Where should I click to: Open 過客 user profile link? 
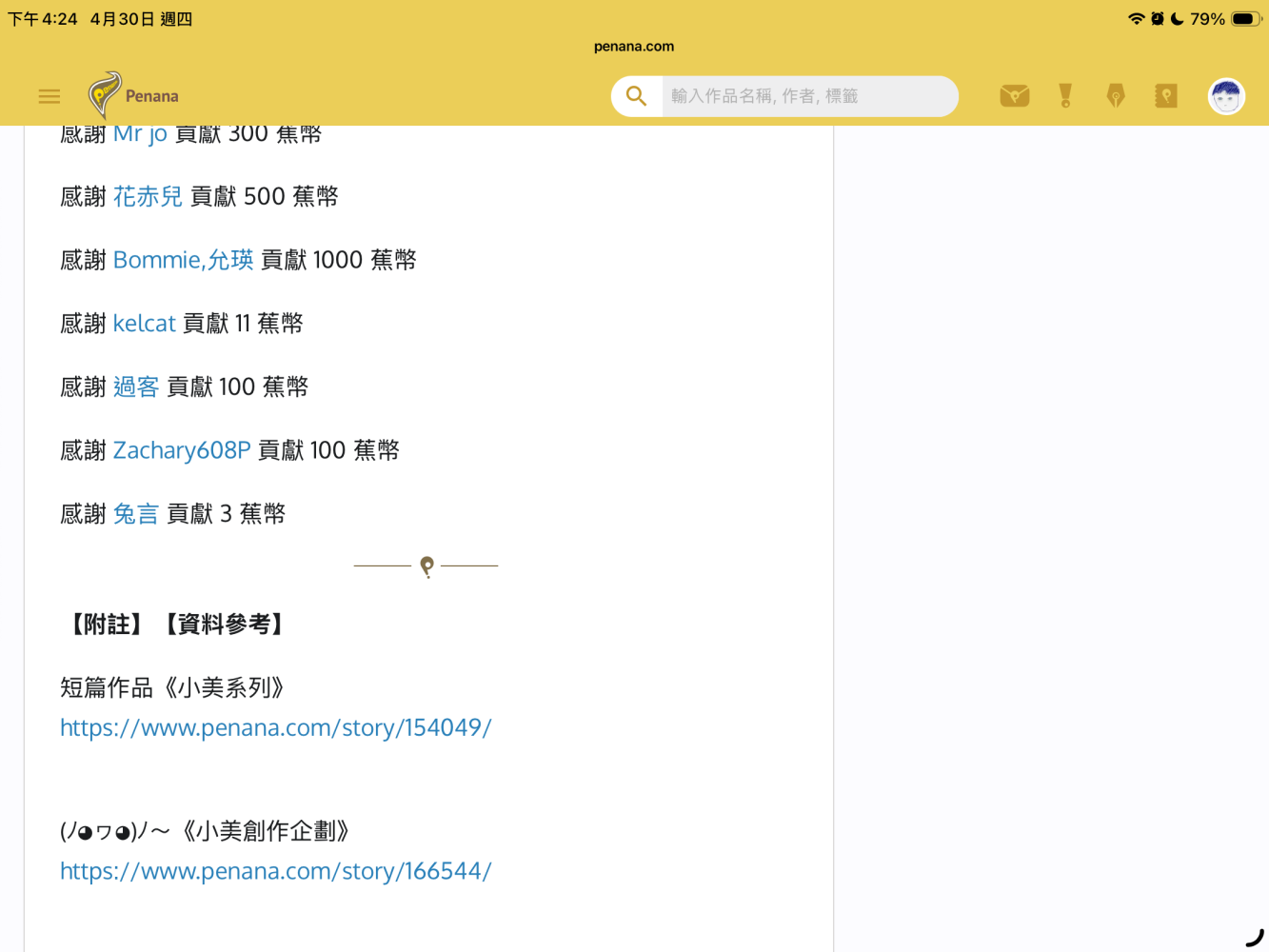pyautogui.click(x=136, y=387)
